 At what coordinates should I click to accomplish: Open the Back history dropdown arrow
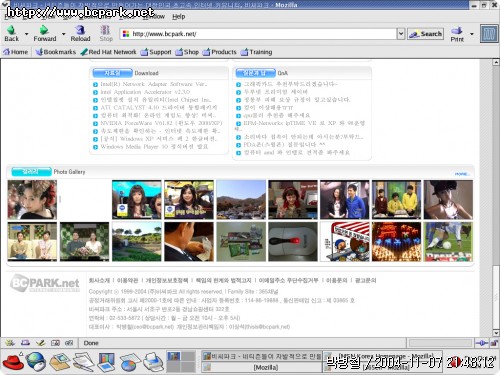coord(26,34)
